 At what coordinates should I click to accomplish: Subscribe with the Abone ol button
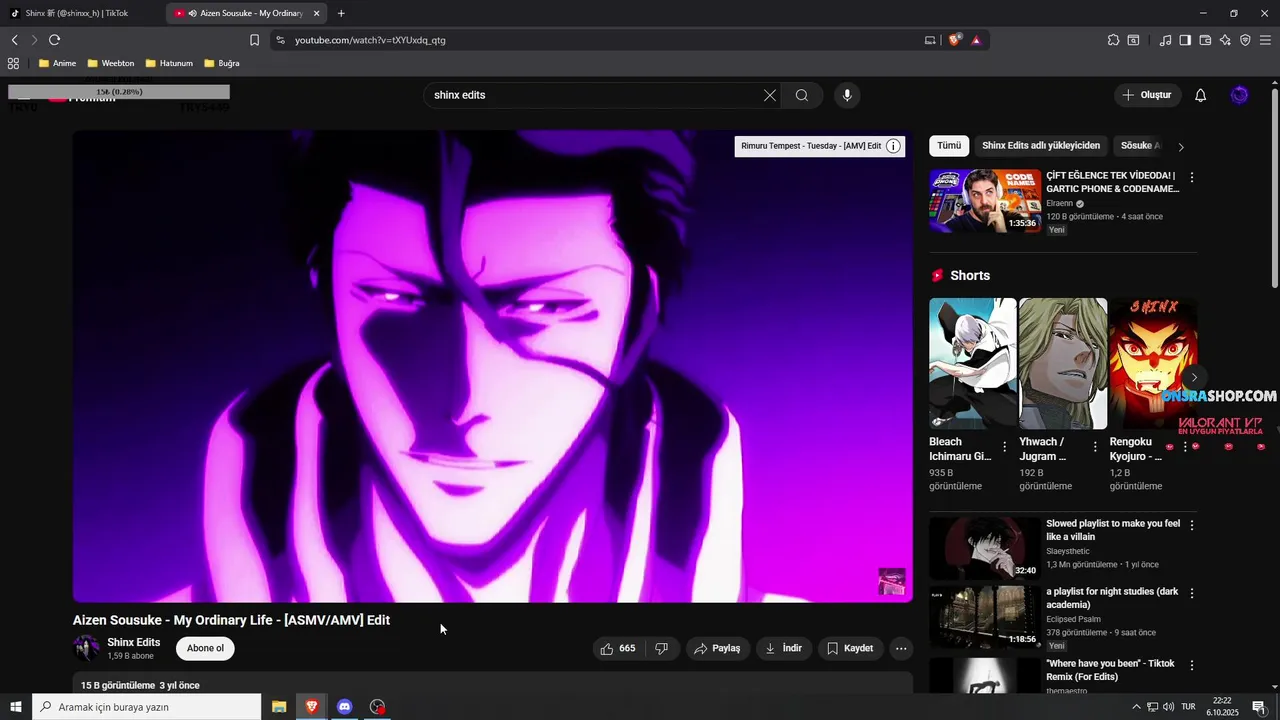[x=205, y=648]
